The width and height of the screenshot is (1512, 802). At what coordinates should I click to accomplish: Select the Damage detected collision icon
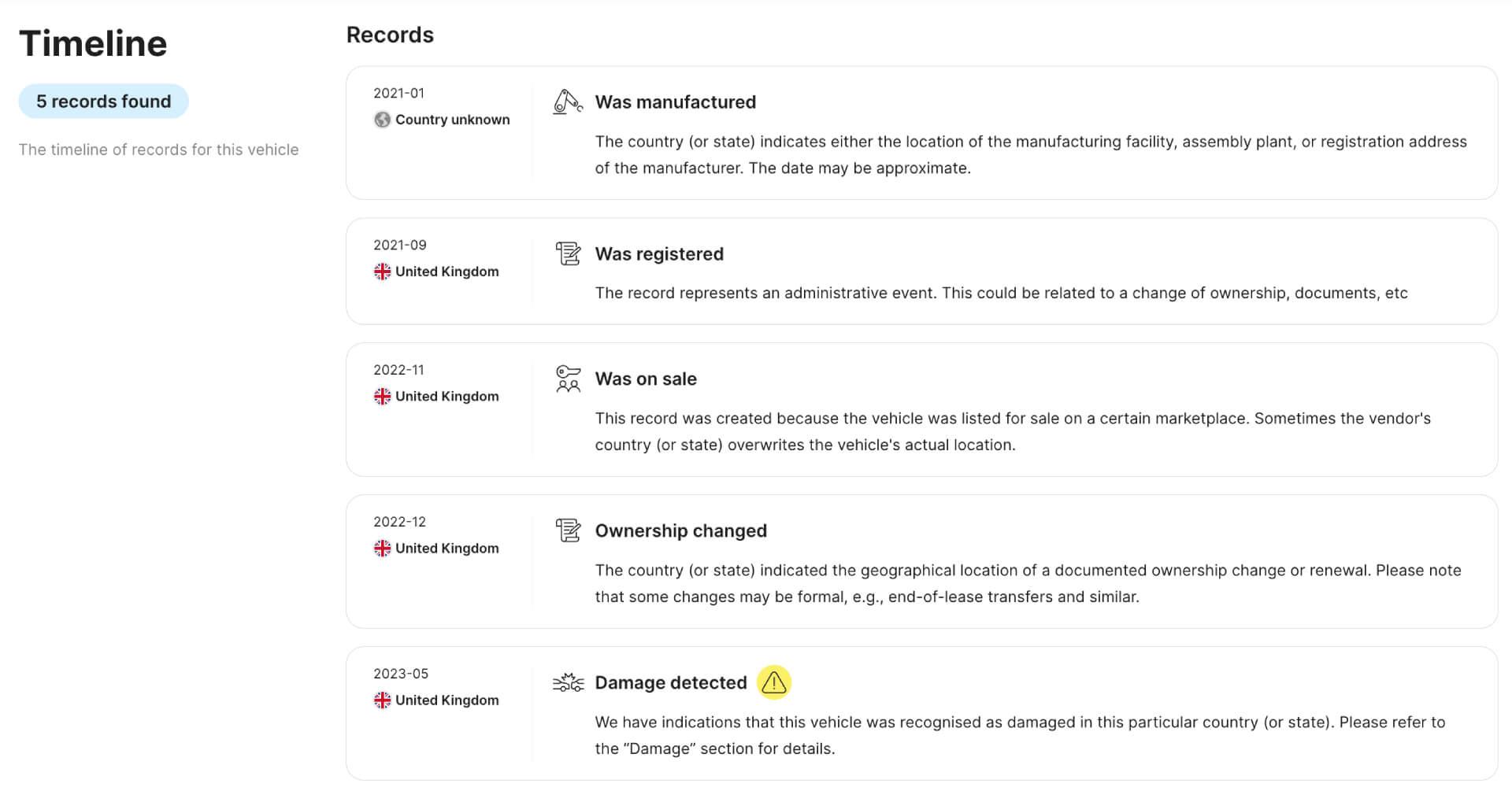click(568, 682)
